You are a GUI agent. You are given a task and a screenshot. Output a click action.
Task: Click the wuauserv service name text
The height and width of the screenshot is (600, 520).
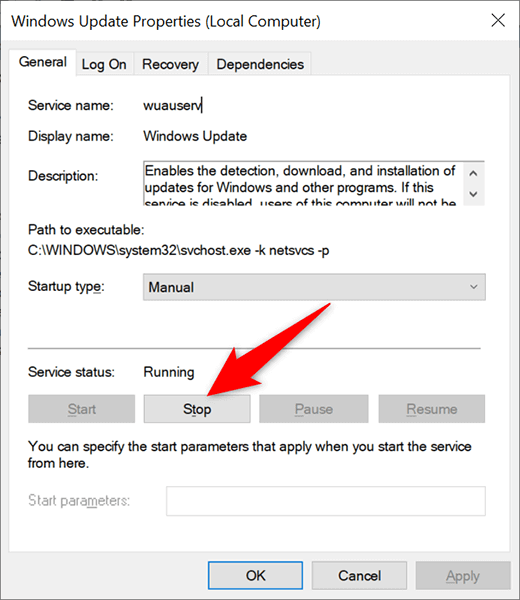click(x=173, y=105)
